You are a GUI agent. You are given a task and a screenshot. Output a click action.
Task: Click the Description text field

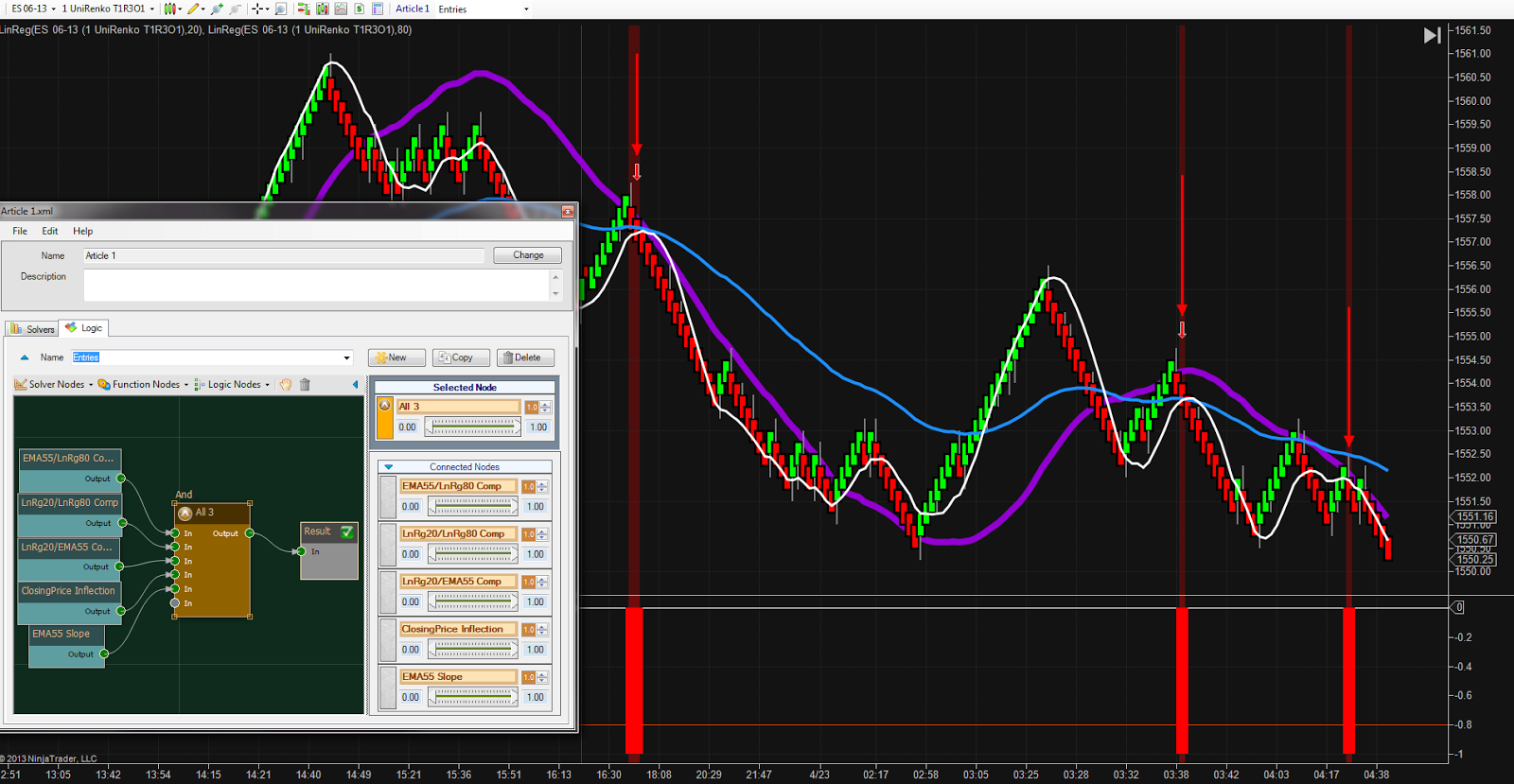coord(316,285)
